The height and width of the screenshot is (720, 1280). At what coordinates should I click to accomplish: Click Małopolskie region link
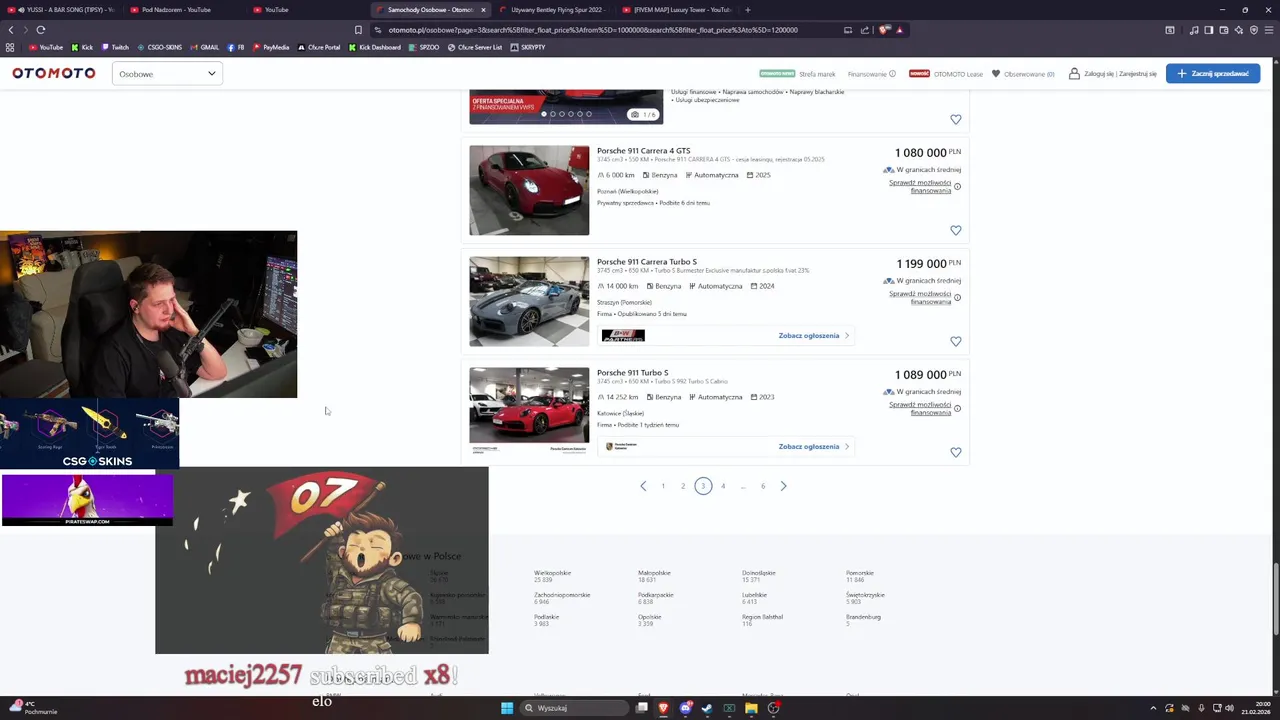point(654,573)
